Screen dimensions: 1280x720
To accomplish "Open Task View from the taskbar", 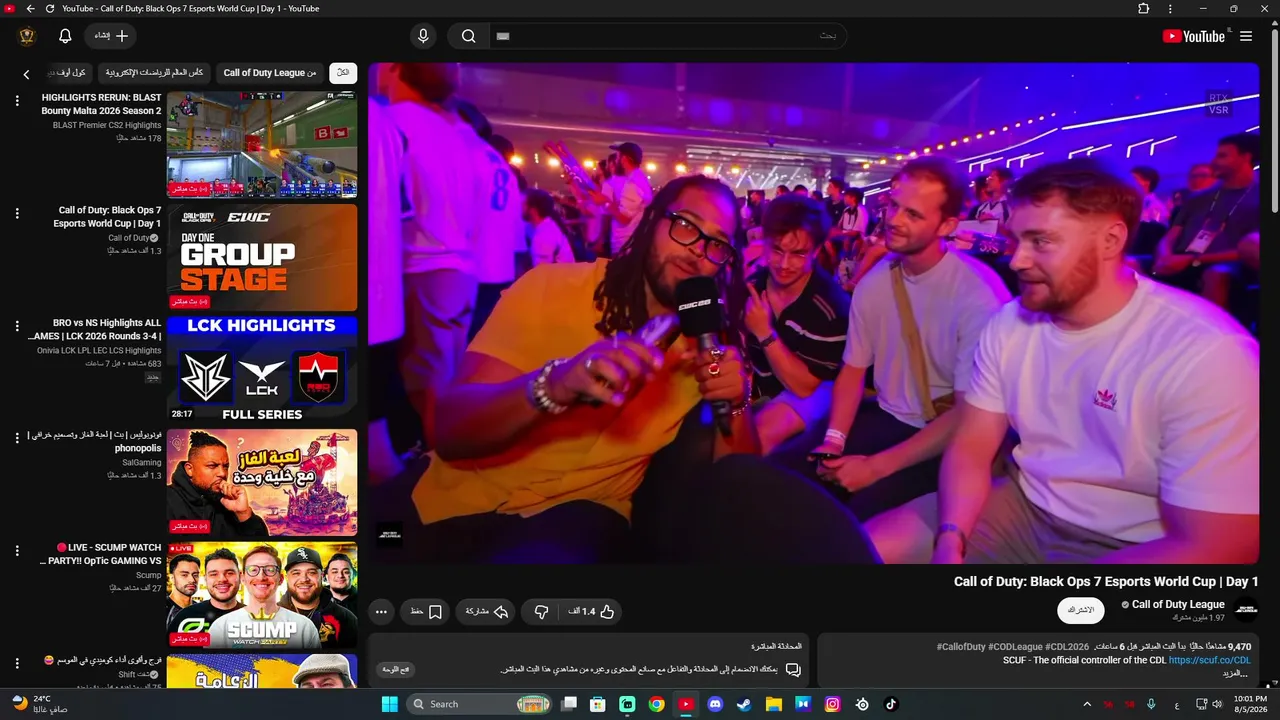I will click(568, 704).
